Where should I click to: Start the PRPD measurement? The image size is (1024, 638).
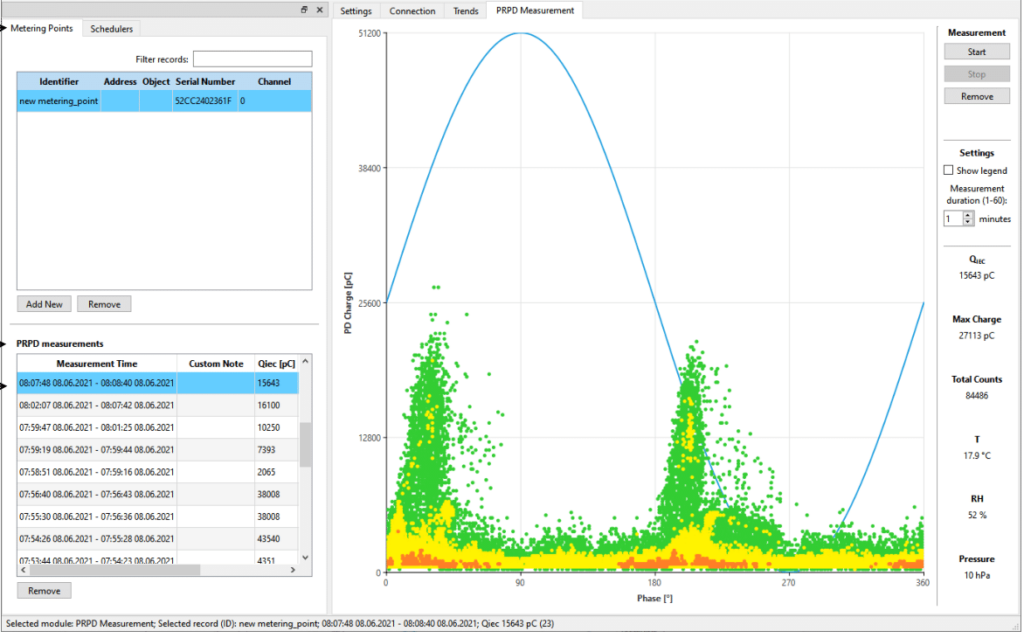(x=976, y=52)
